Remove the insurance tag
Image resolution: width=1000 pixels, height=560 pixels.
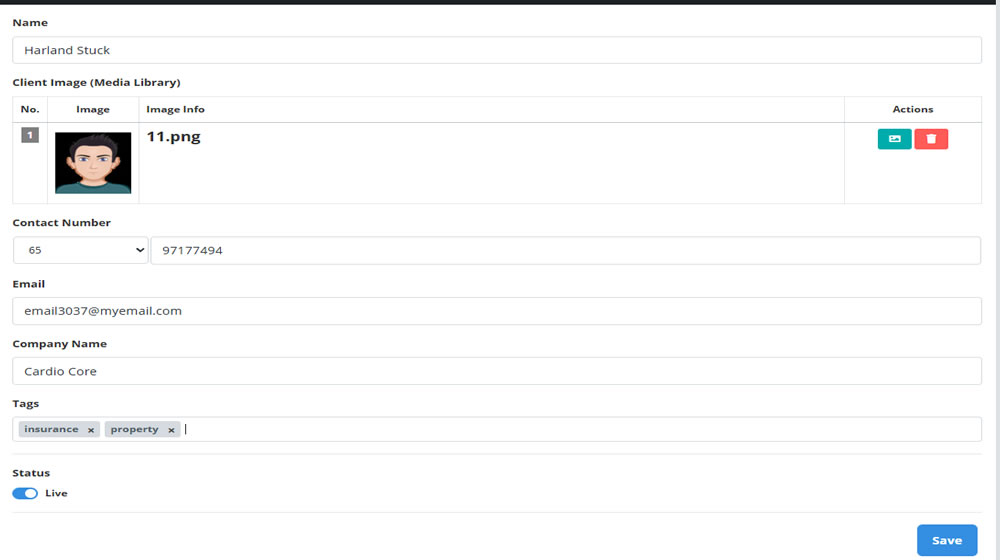[91, 430]
